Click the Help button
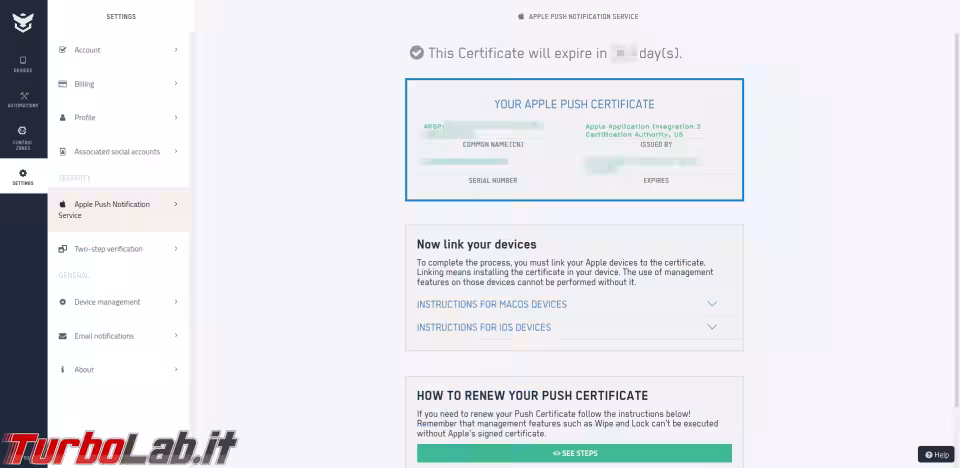This screenshot has height=468, width=960. pos(936,455)
